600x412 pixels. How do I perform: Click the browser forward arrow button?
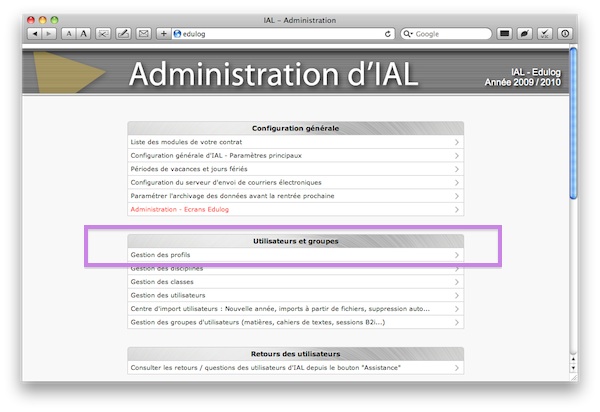50,34
